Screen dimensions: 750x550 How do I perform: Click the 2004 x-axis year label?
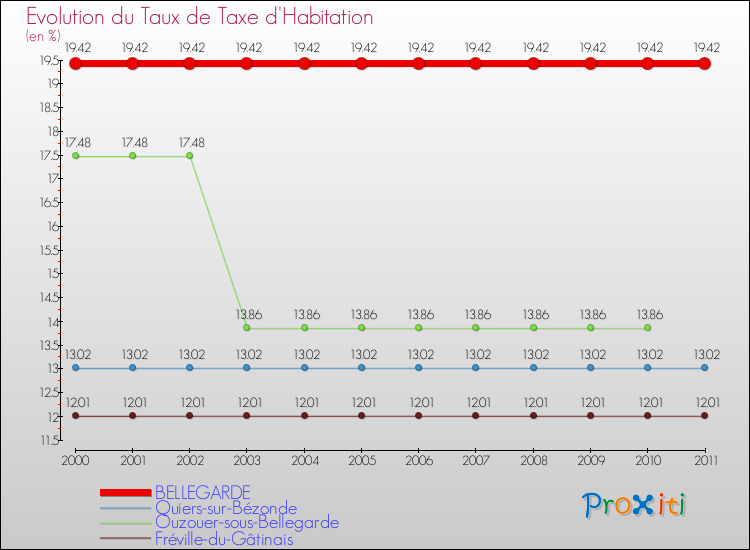point(305,460)
